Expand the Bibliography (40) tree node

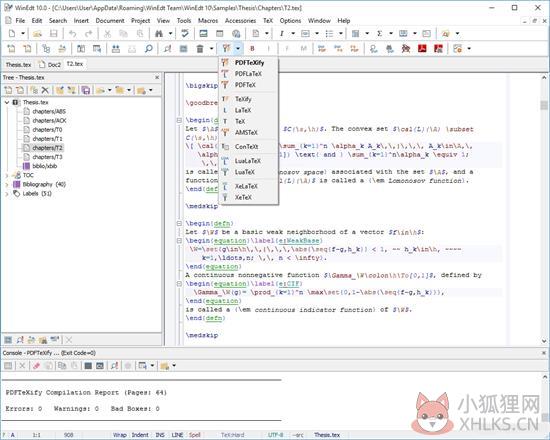coord(7,184)
